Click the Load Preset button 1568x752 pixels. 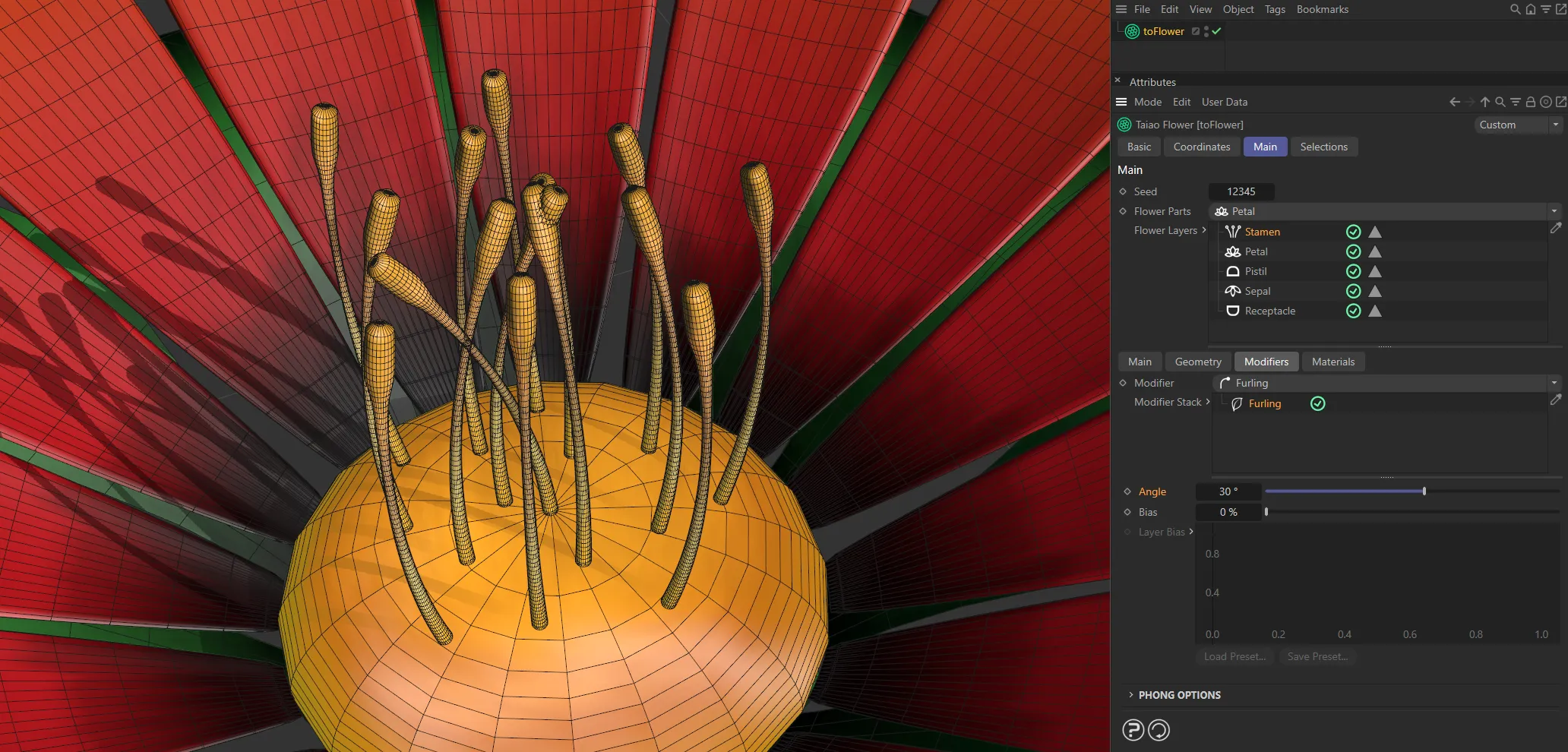(x=1234, y=656)
